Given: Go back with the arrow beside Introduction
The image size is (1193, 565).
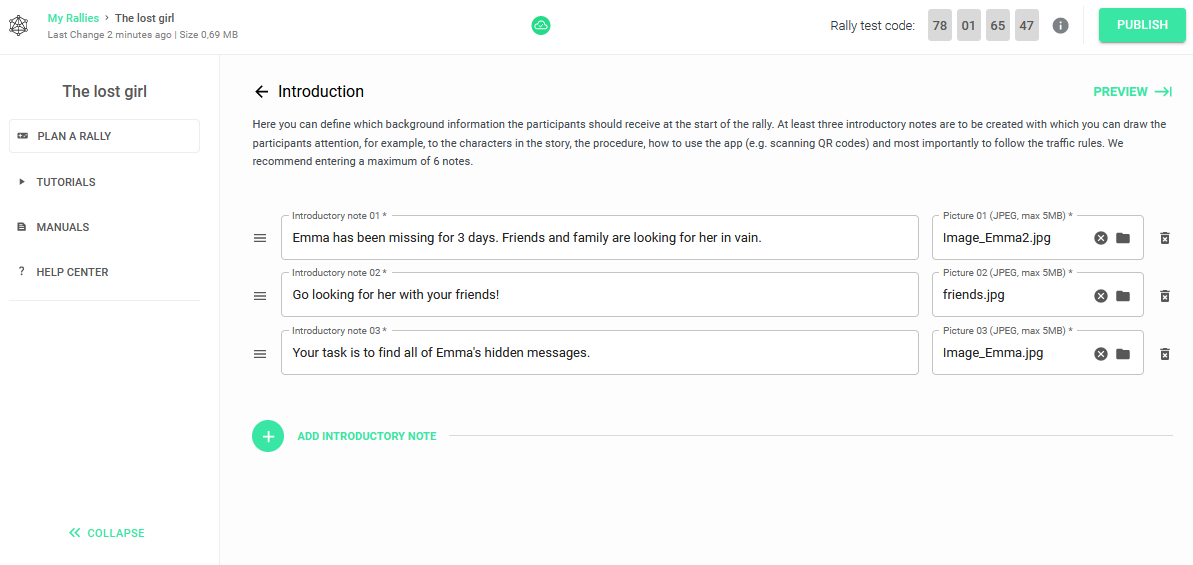Looking at the screenshot, I should [x=262, y=92].
